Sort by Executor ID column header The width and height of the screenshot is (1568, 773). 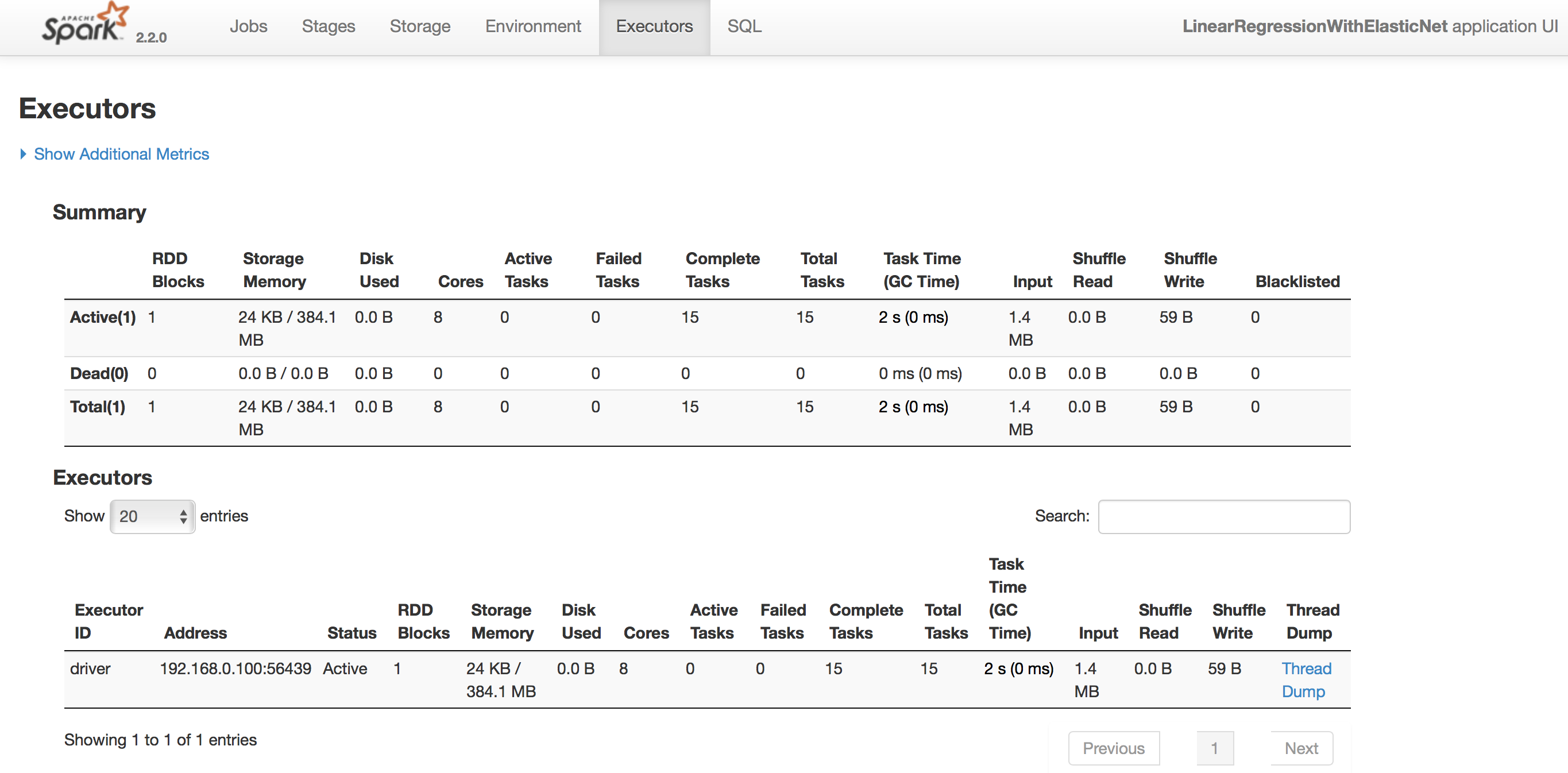[x=109, y=621]
